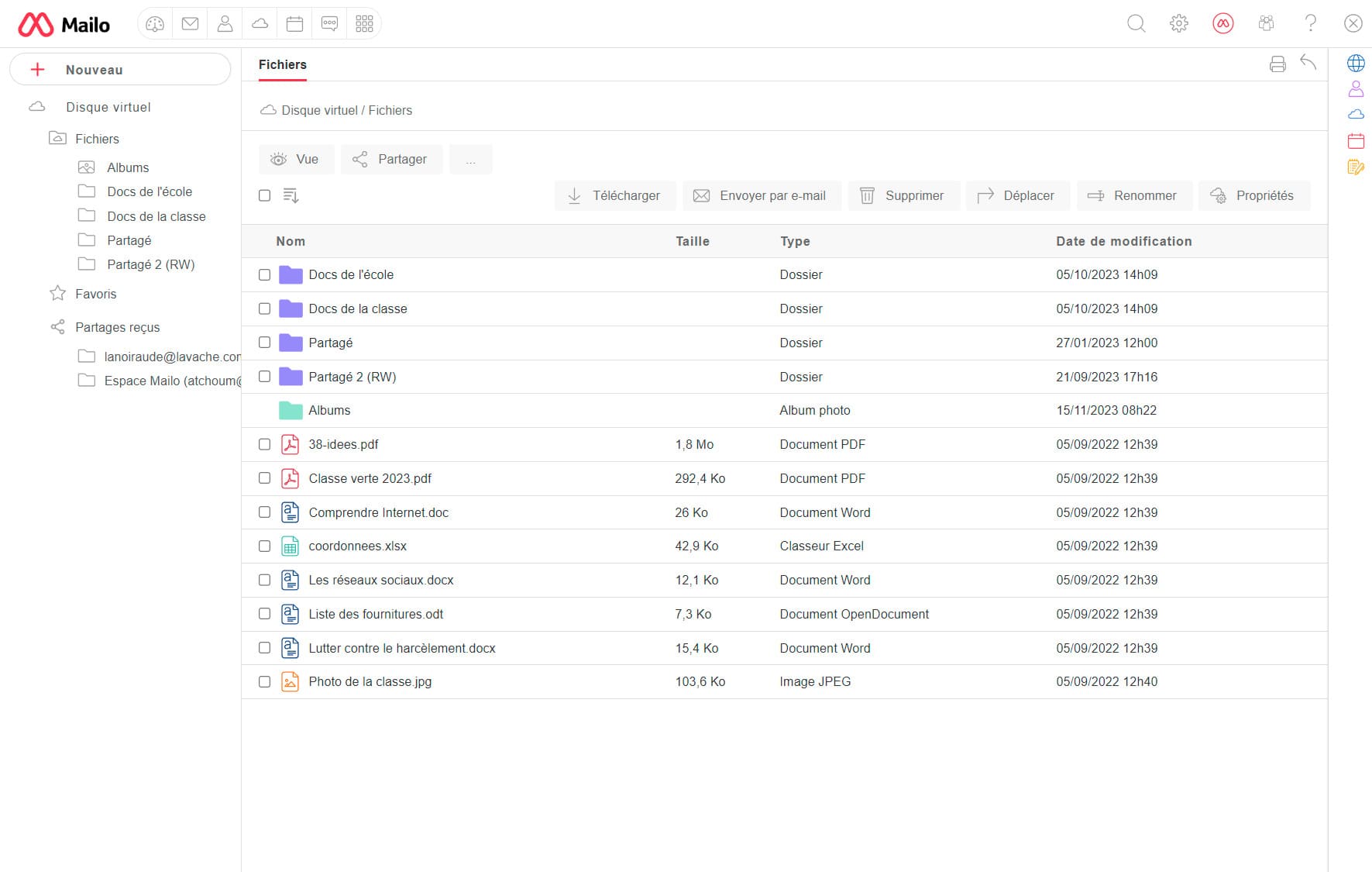The height and width of the screenshot is (872, 1372).
Task: Open the Messages chat bubble icon
Action: [330, 23]
